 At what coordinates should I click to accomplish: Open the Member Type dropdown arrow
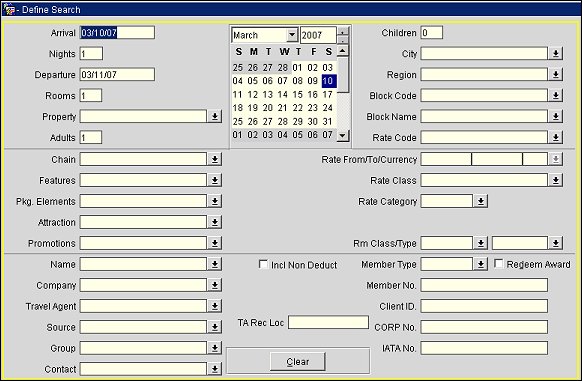coord(480,264)
